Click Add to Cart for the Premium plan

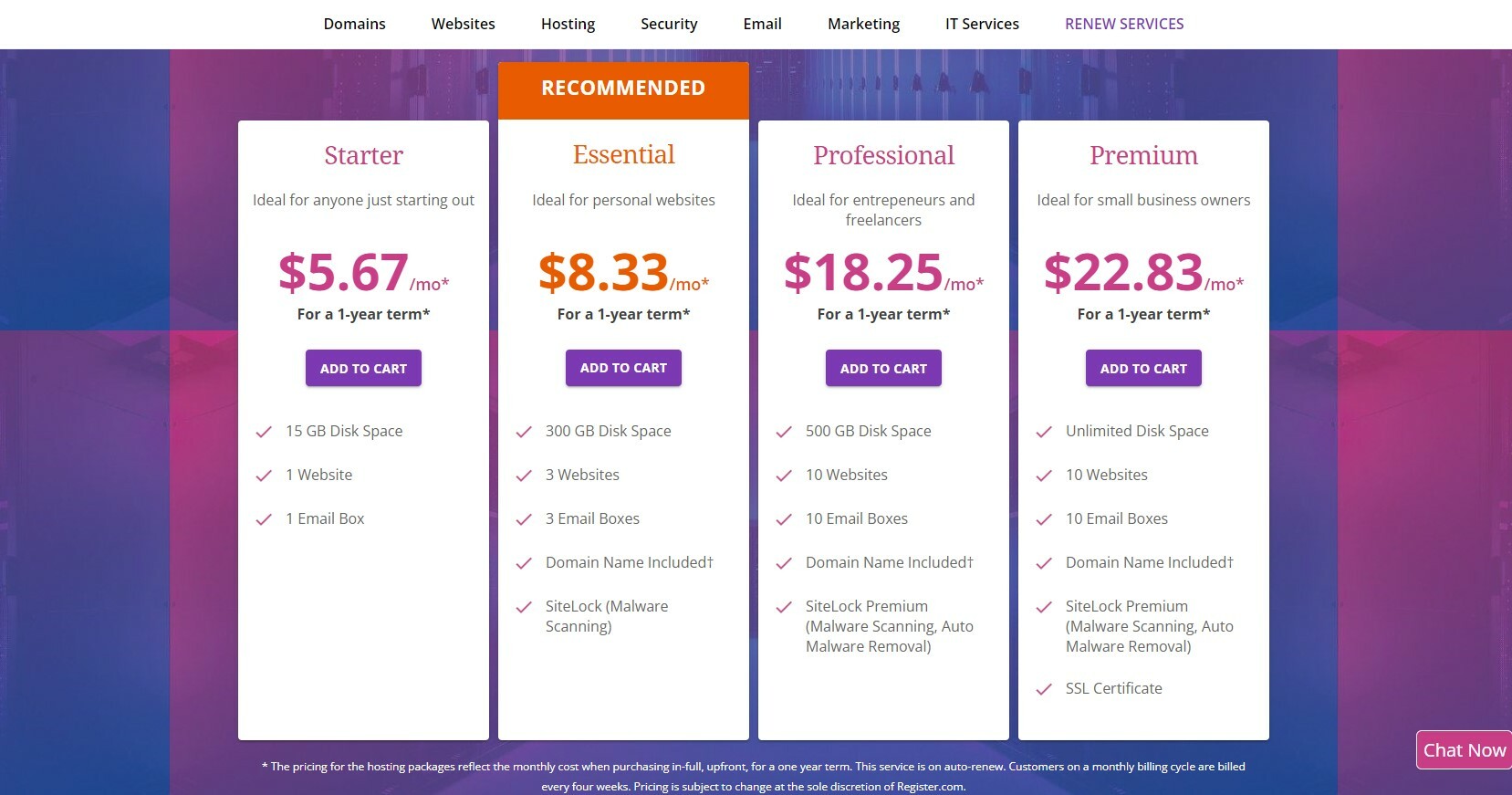tap(1142, 368)
